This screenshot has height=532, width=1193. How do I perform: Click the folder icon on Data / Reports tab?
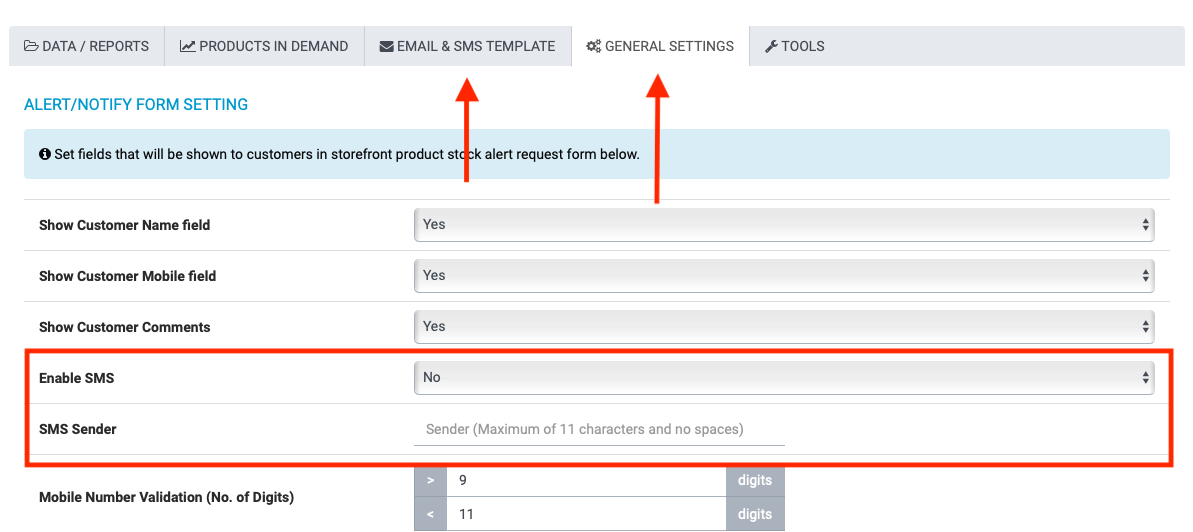tap(31, 46)
